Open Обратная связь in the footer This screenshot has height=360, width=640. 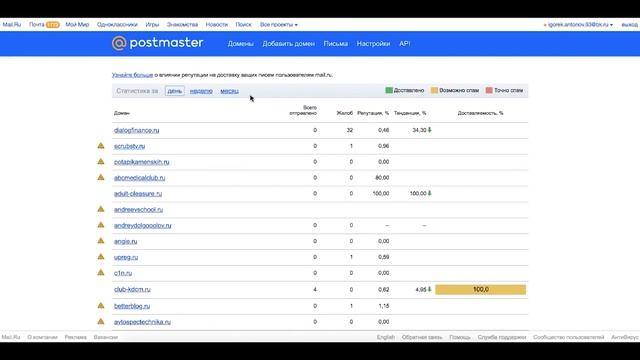[x=422, y=337]
